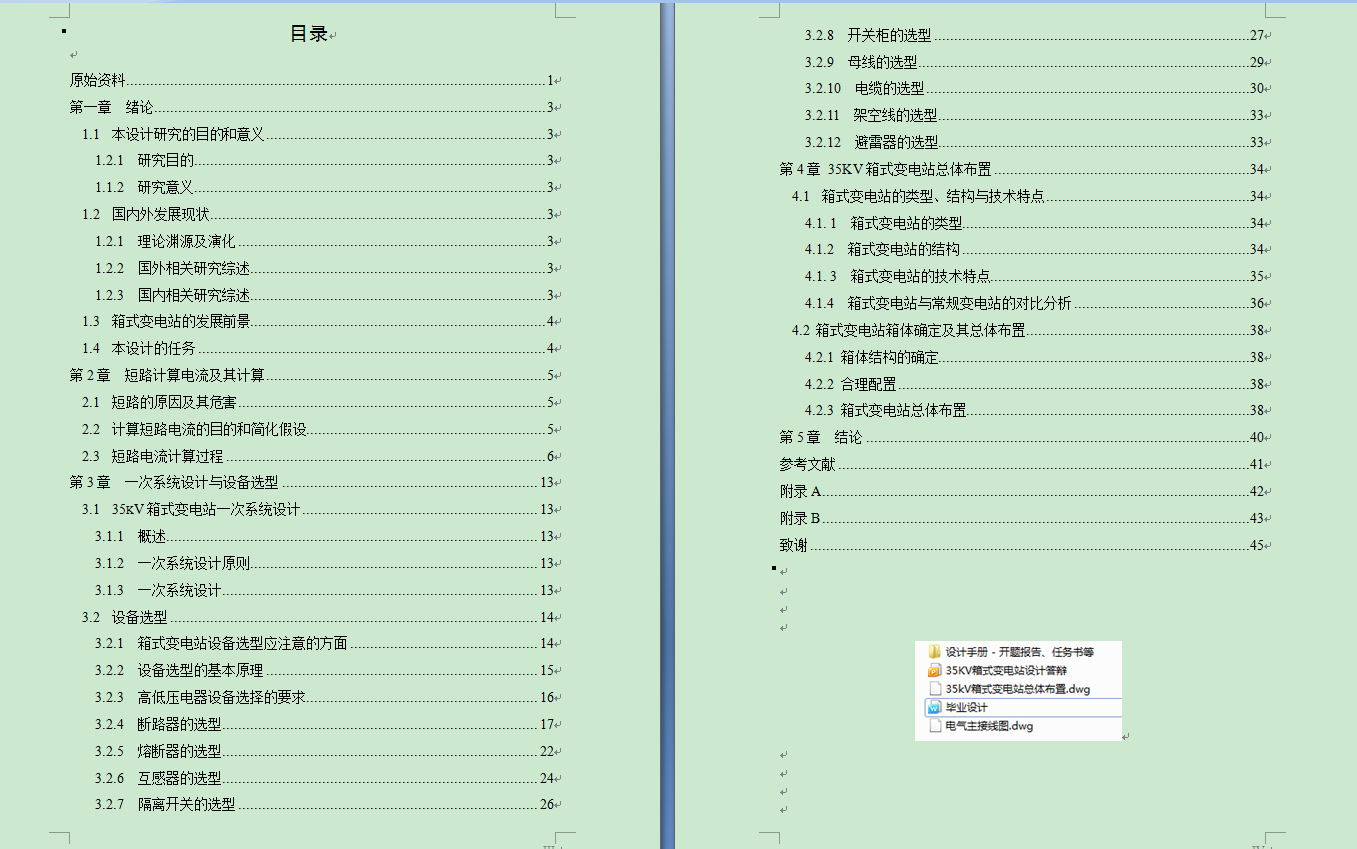1357x849 pixels.
Task: Select the 第4章 35KV箱式变电站总体布置 entry
Action: click(x=882, y=168)
